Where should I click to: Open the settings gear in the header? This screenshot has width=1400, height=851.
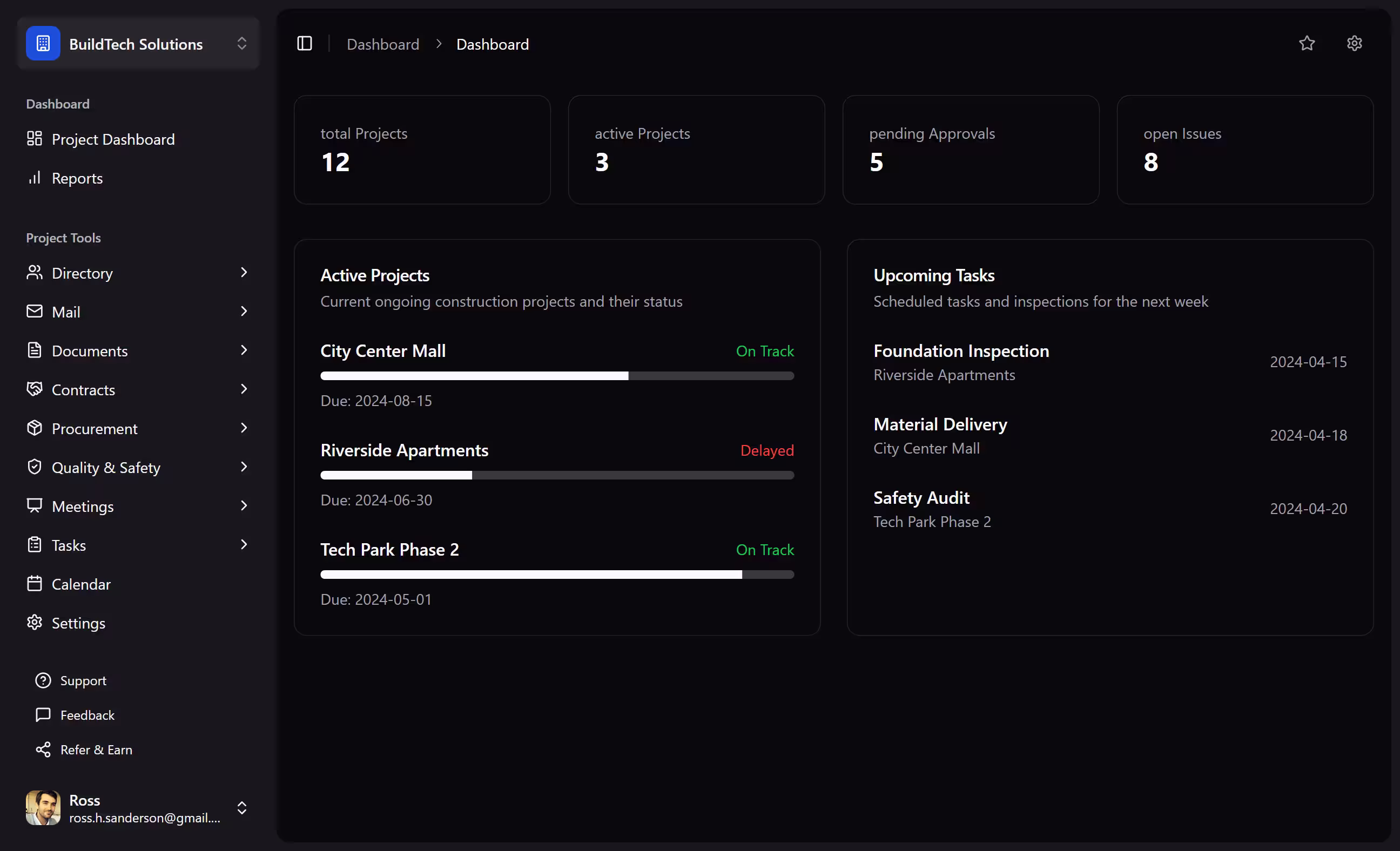[x=1354, y=44]
